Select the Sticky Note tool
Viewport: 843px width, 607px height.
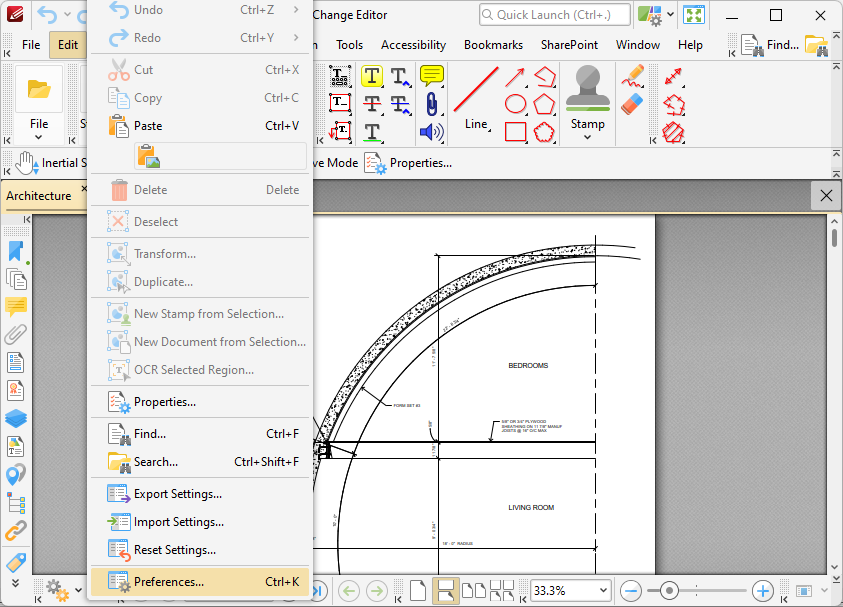(432, 76)
